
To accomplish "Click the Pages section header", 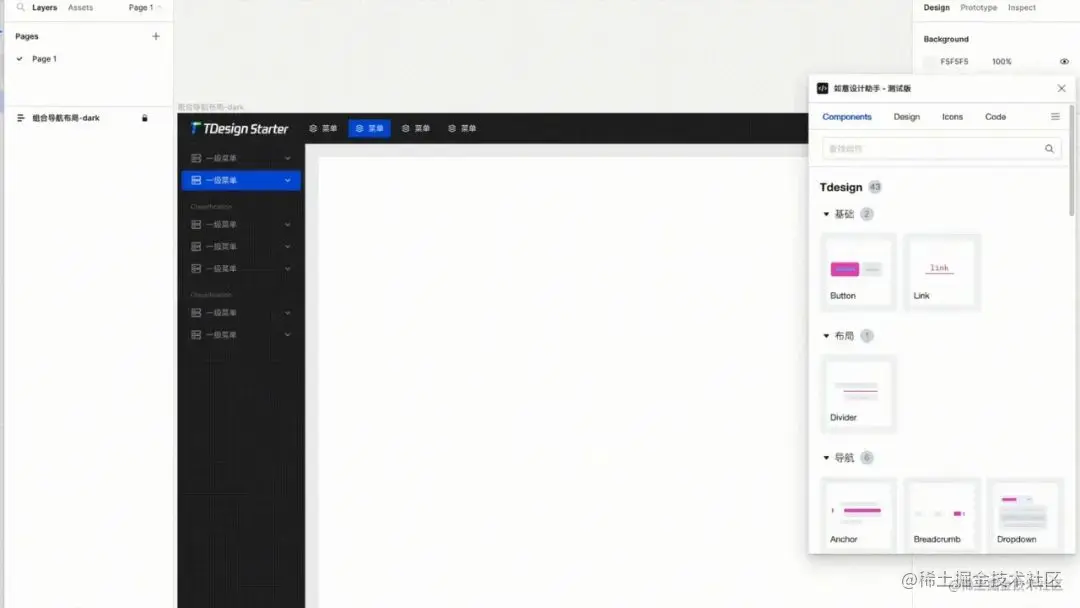I will [27, 36].
